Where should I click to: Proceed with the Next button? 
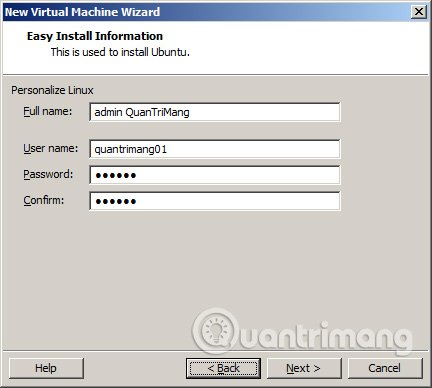(x=304, y=368)
